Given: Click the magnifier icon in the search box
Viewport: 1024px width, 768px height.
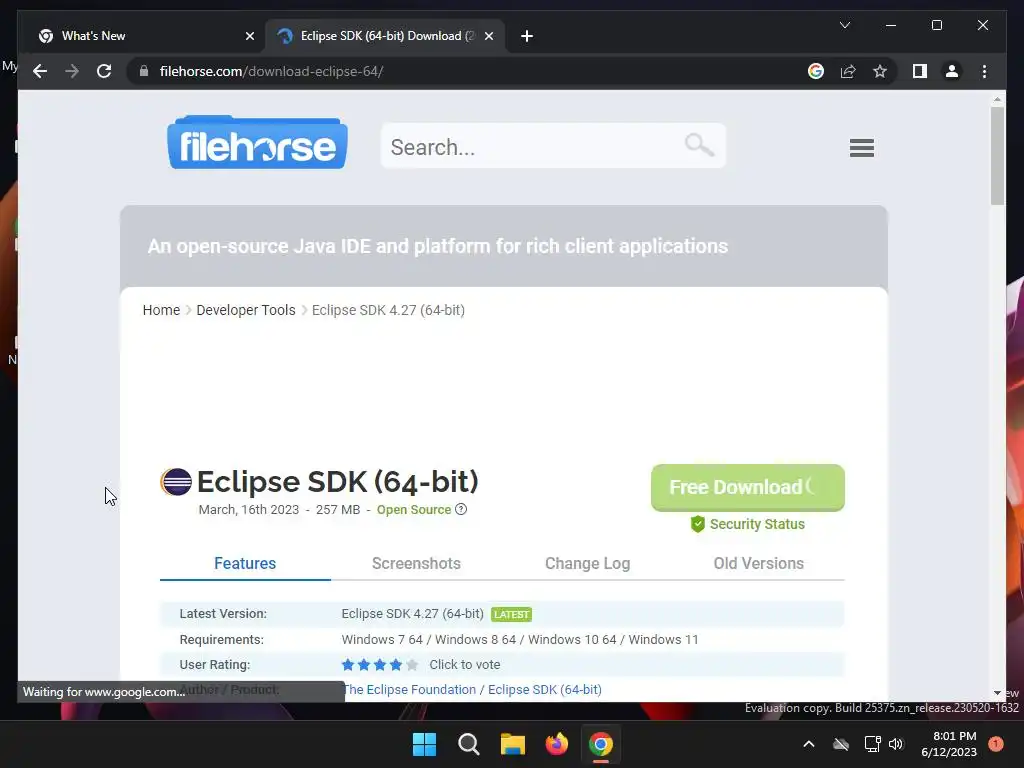Looking at the screenshot, I should pos(699,145).
